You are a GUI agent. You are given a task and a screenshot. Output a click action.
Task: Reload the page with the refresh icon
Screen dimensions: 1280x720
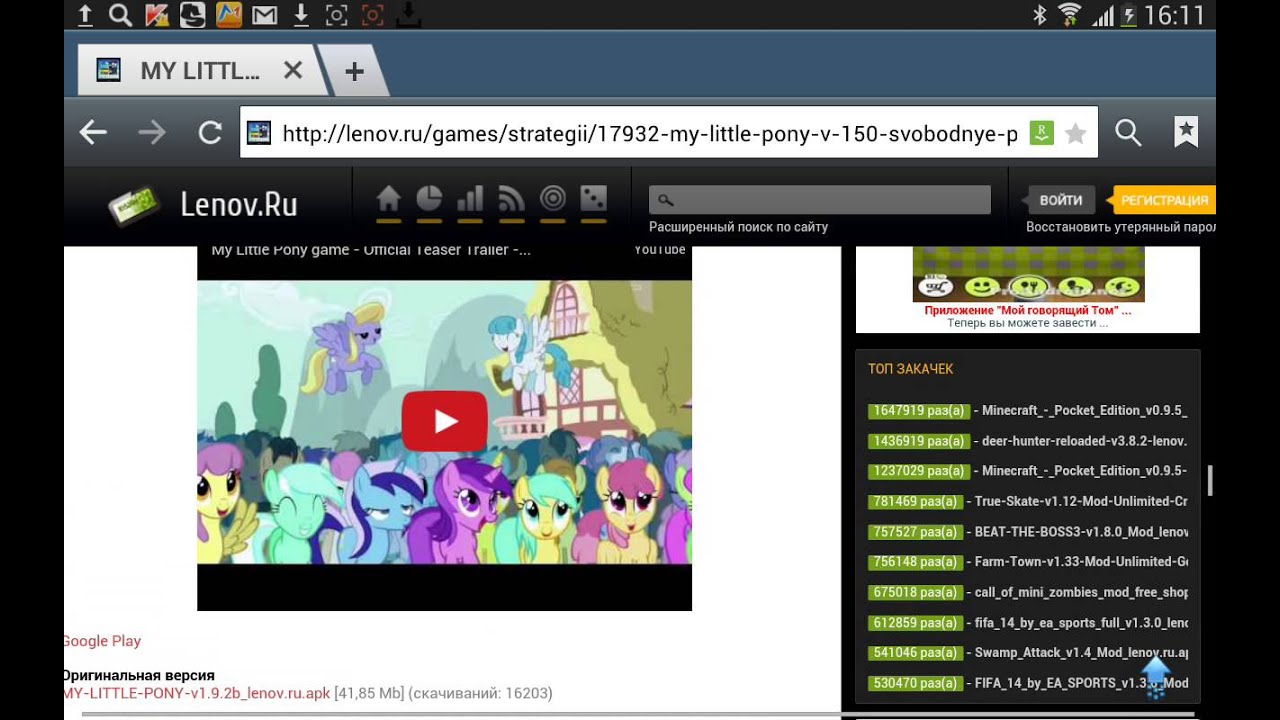click(x=210, y=132)
